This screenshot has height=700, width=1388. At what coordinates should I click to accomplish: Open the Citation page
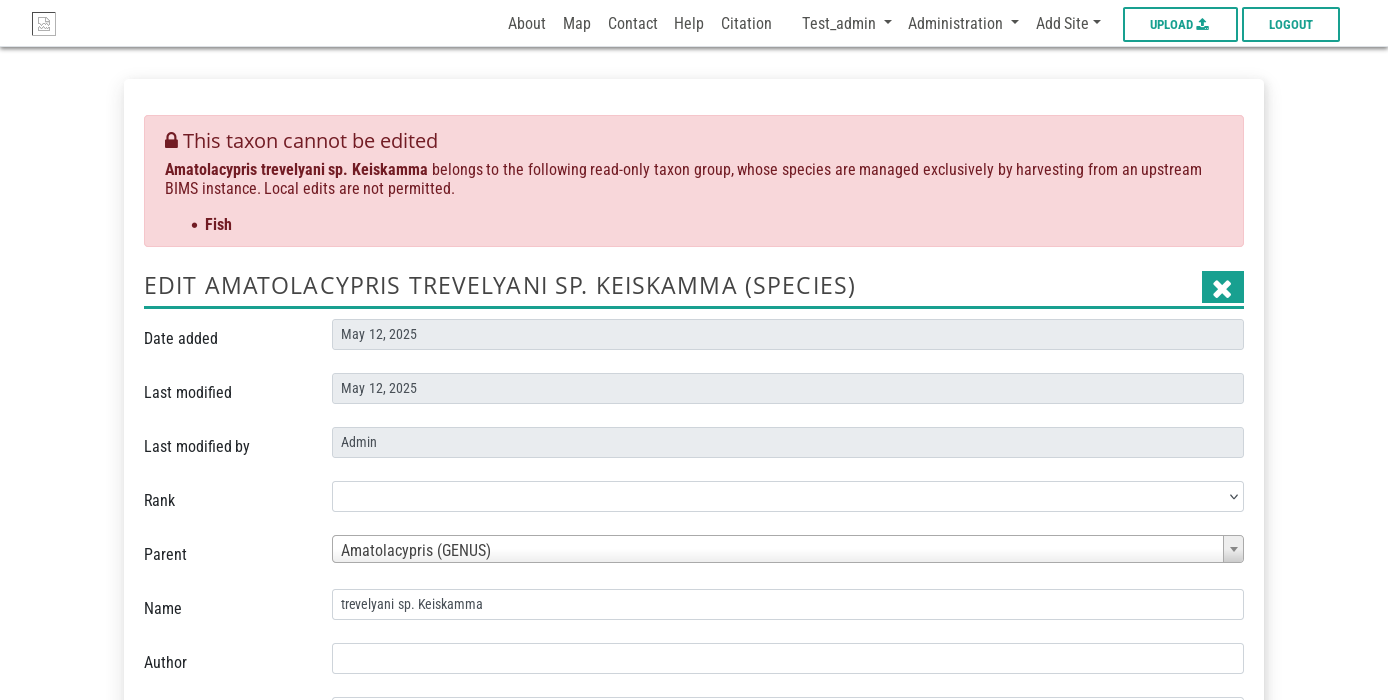point(746,23)
